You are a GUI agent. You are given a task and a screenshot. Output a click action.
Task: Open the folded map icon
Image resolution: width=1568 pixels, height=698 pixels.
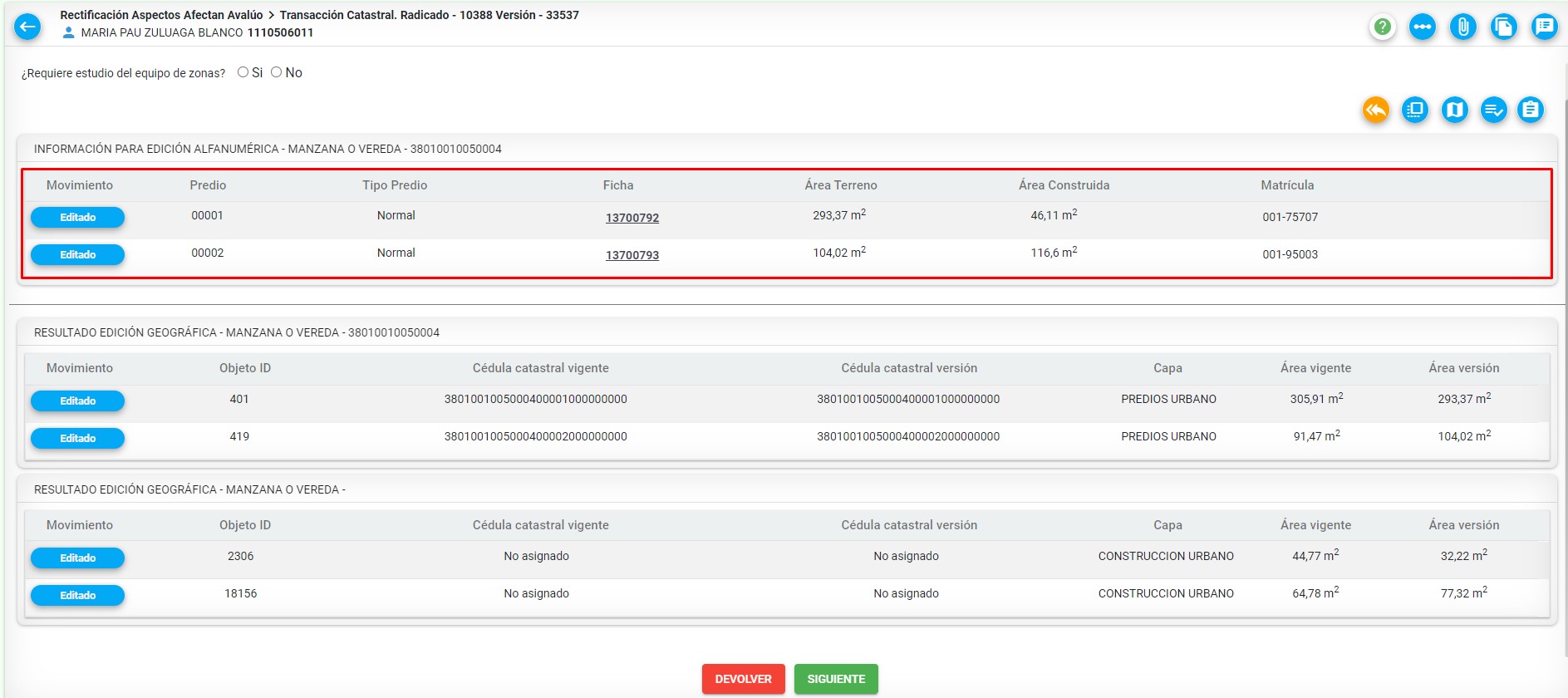pos(1455,110)
